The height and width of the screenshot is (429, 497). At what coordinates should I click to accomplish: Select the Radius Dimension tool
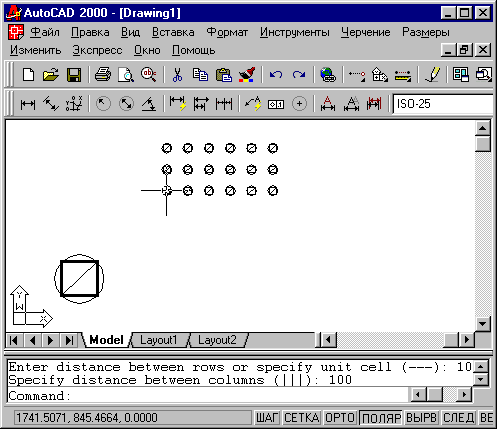point(103,104)
